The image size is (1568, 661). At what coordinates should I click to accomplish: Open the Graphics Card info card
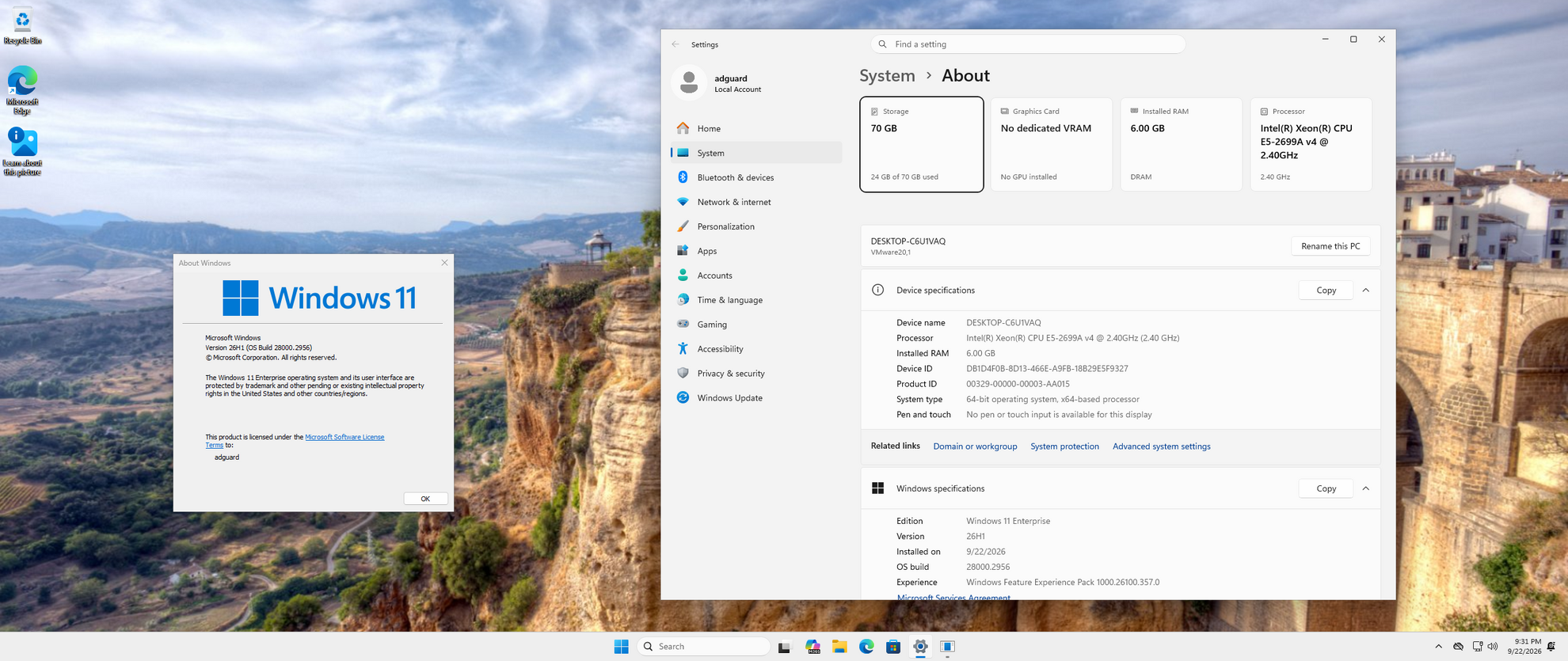point(1051,144)
